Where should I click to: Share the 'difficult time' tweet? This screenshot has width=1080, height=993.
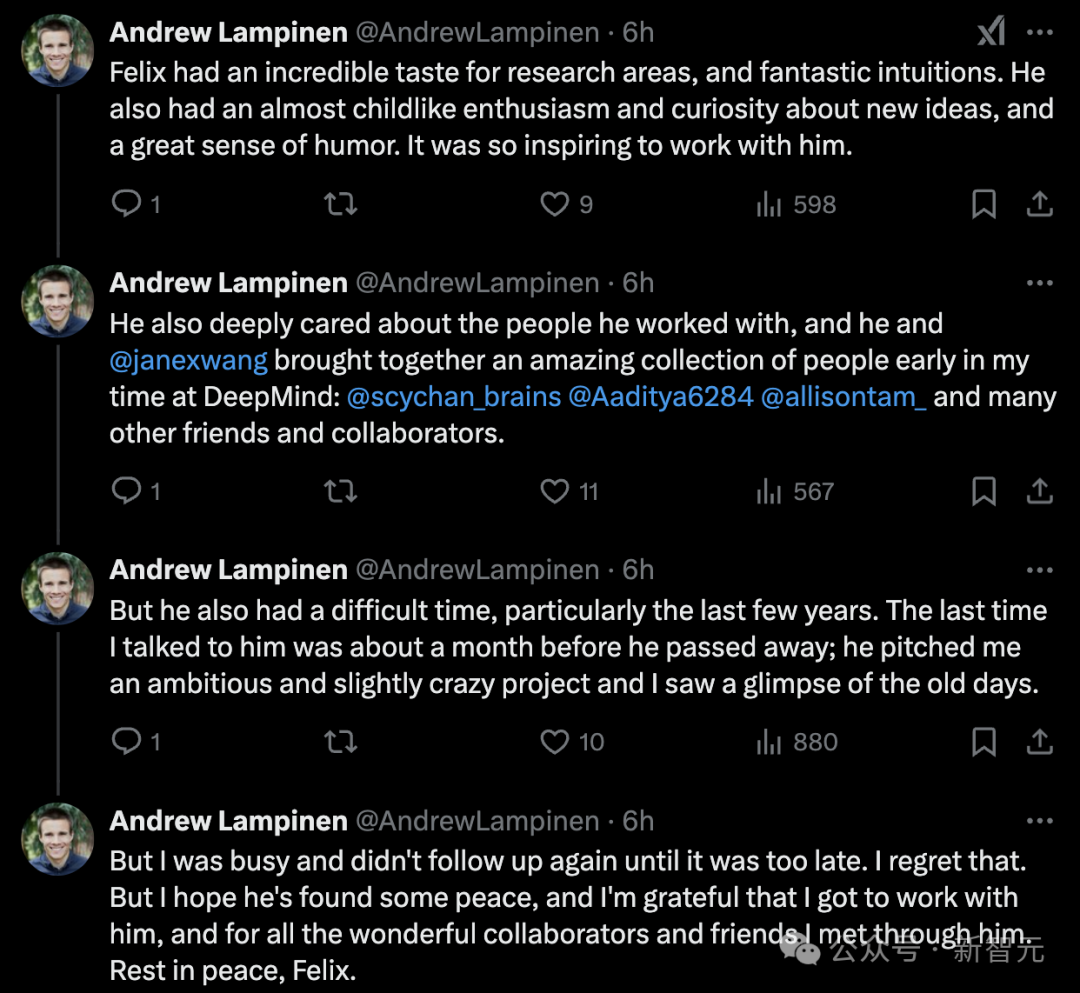click(1040, 742)
